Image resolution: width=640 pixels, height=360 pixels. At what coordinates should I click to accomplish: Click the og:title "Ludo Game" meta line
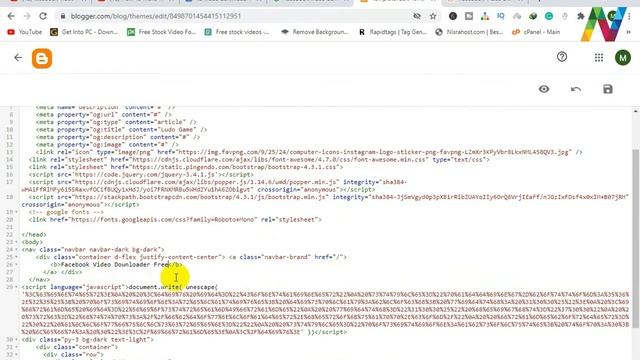click(x=121, y=130)
